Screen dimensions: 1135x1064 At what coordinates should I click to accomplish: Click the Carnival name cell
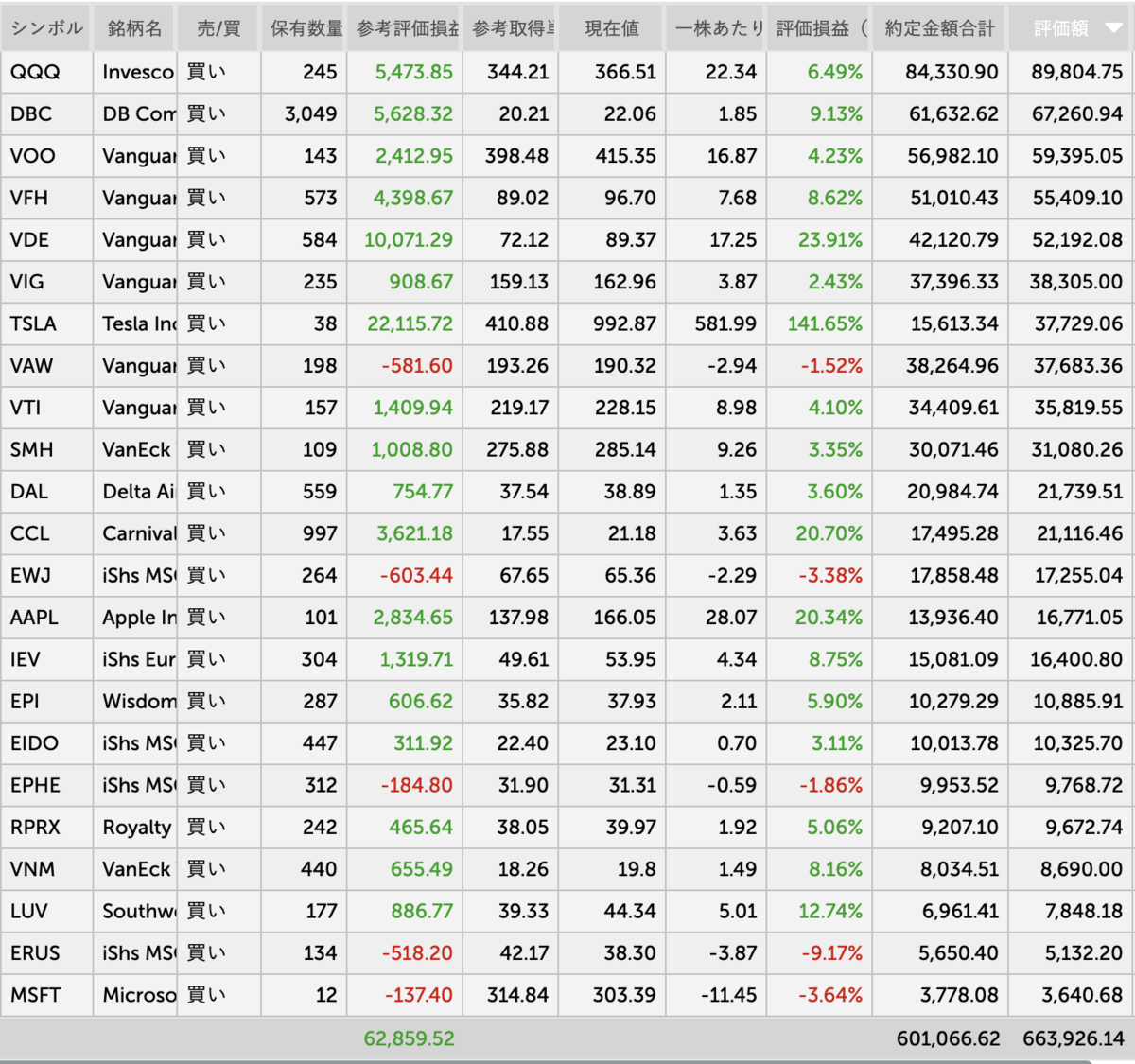[135, 533]
